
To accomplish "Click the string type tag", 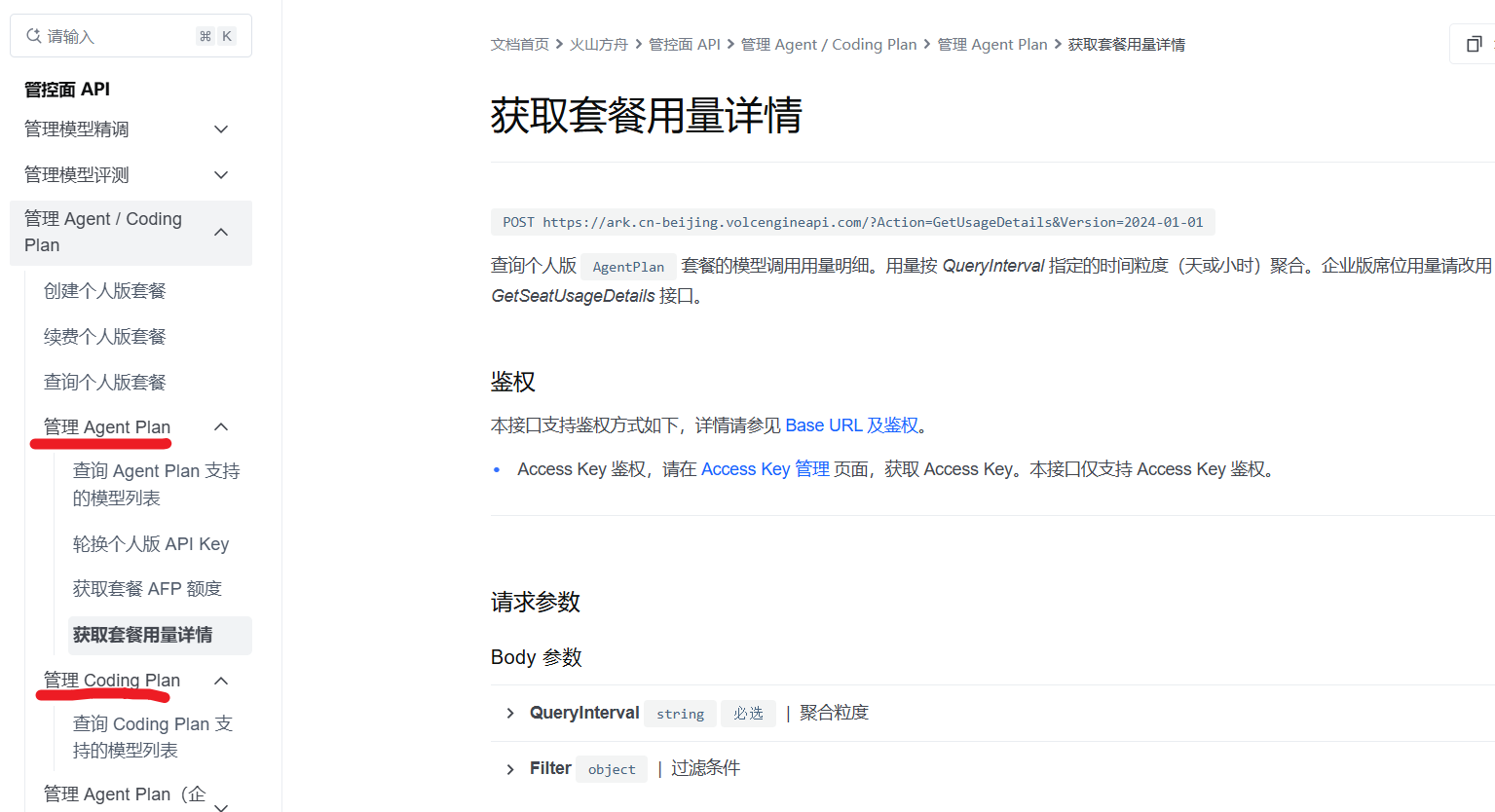I will [680, 714].
